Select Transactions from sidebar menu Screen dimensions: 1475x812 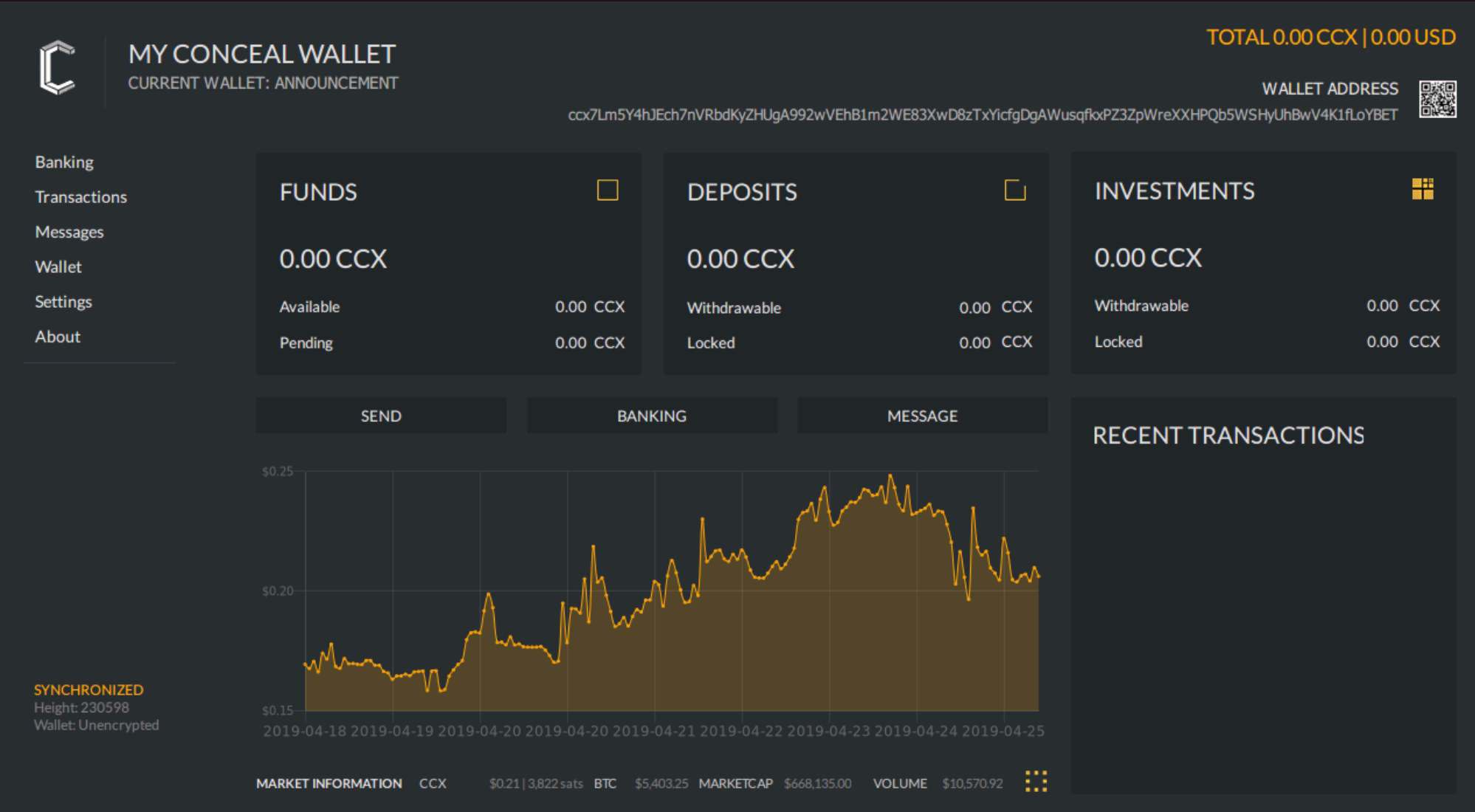pos(79,196)
